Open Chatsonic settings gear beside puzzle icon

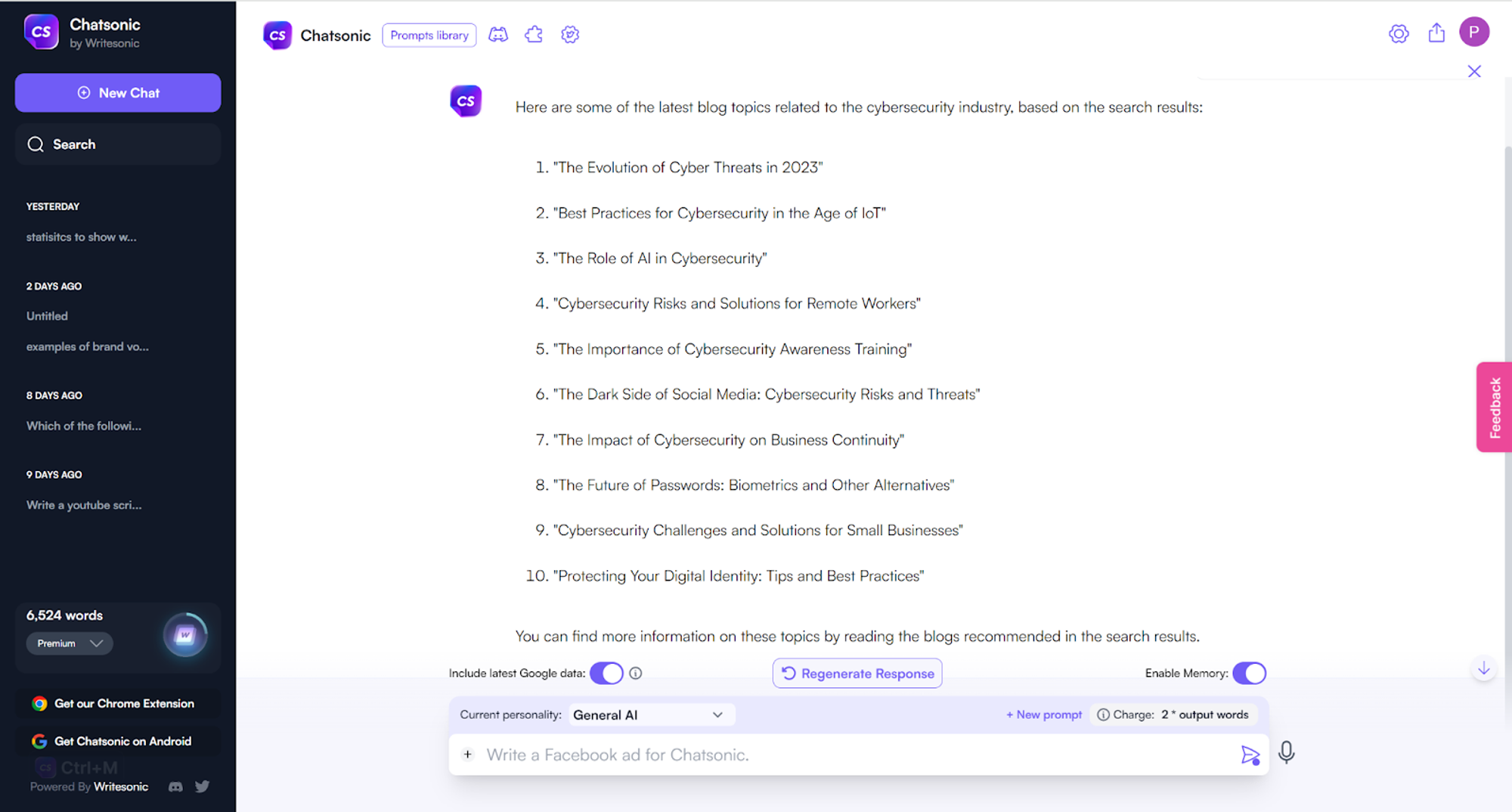coord(570,34)
